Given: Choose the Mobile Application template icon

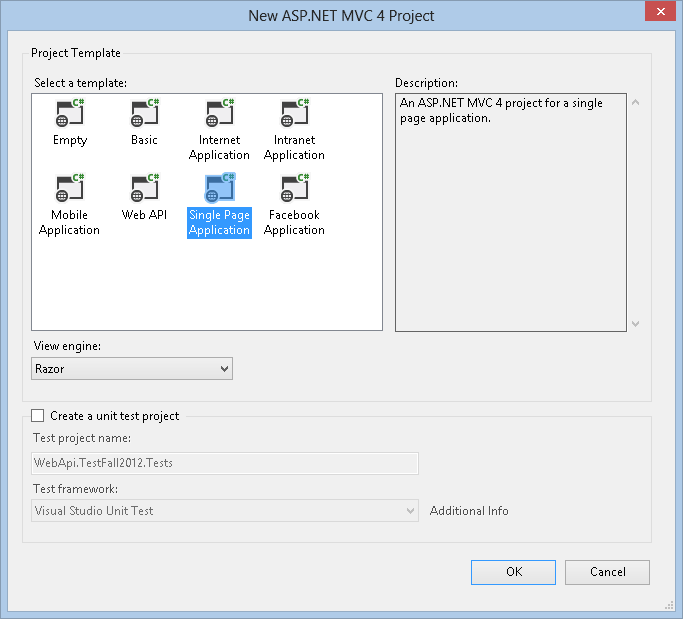Looking at the screenshot, I should click(x=70, y=188).
